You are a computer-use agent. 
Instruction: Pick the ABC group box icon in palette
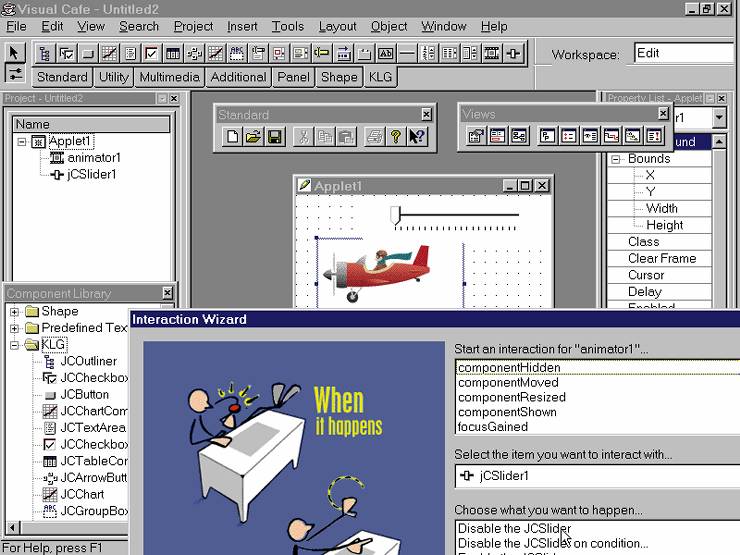click(x=236, y=53)
